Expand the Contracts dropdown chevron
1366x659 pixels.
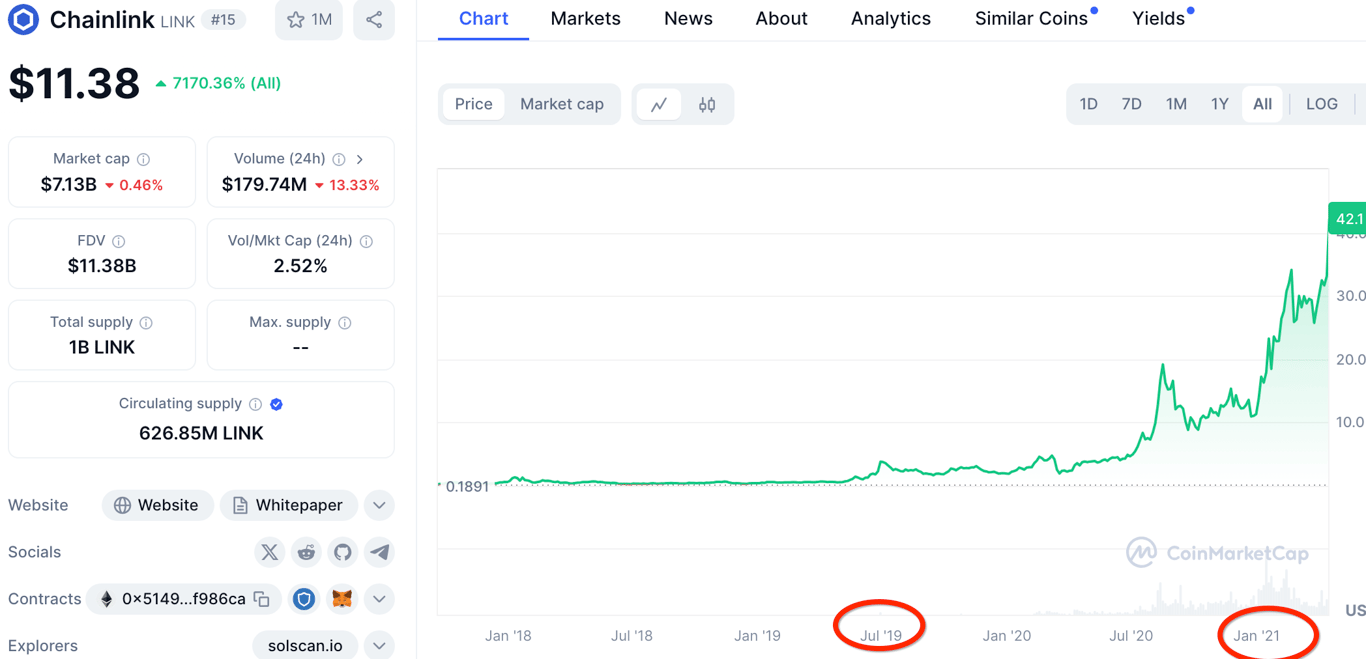(379, 599)
